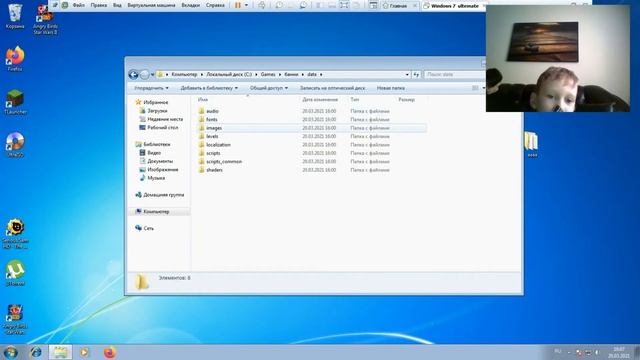Open the Виртуальная машина menu
Viewport: 640px width, 360px height.
151,5
